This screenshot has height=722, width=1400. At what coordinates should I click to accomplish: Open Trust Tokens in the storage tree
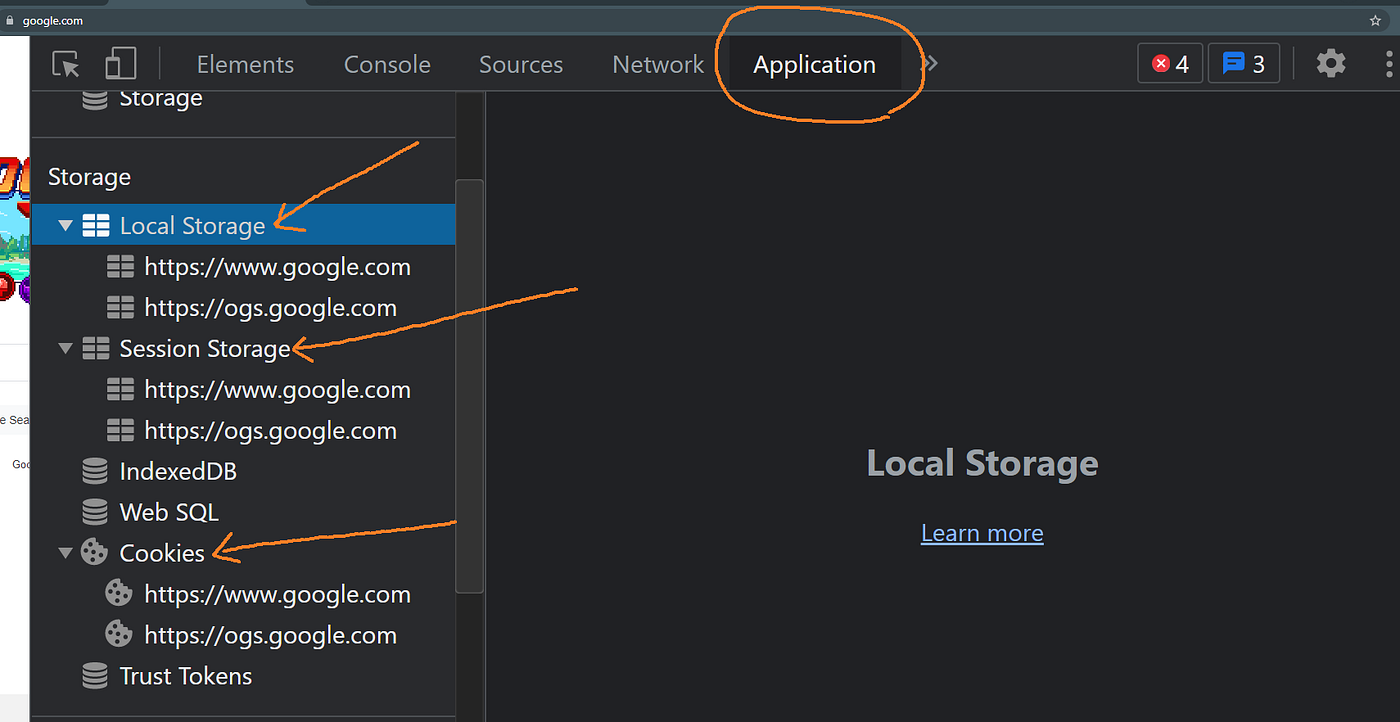[x=186, y=676]
